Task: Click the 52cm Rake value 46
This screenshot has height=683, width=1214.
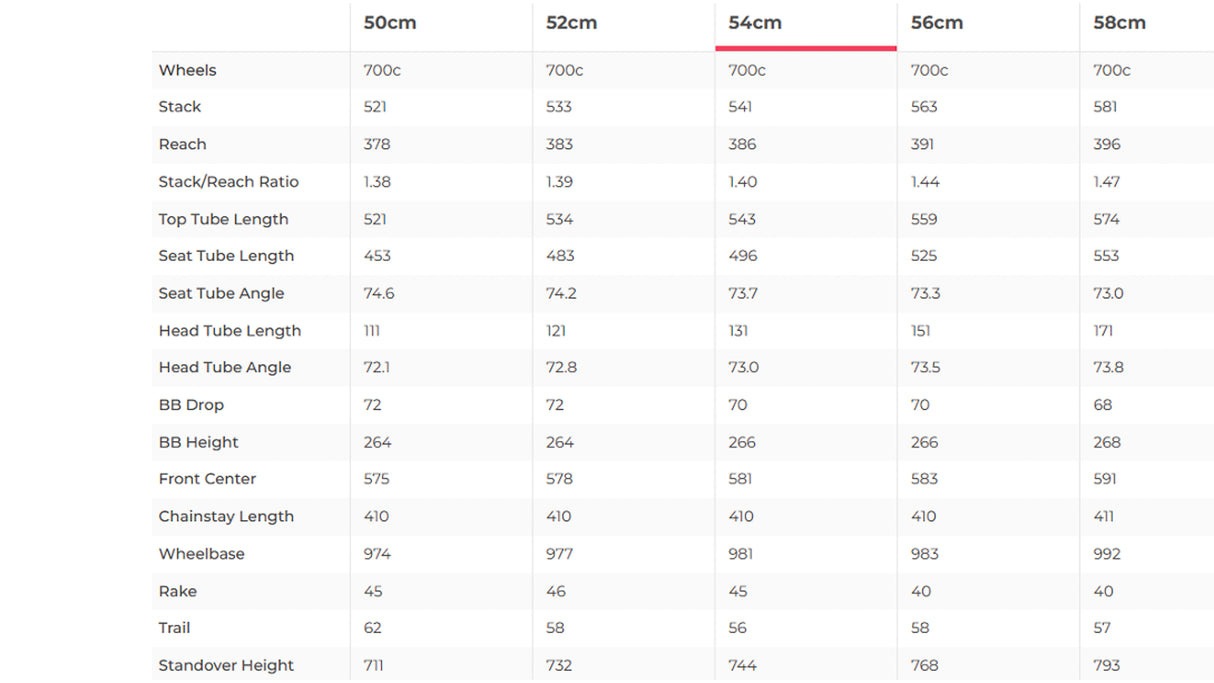Action: [x=556, y=591]
